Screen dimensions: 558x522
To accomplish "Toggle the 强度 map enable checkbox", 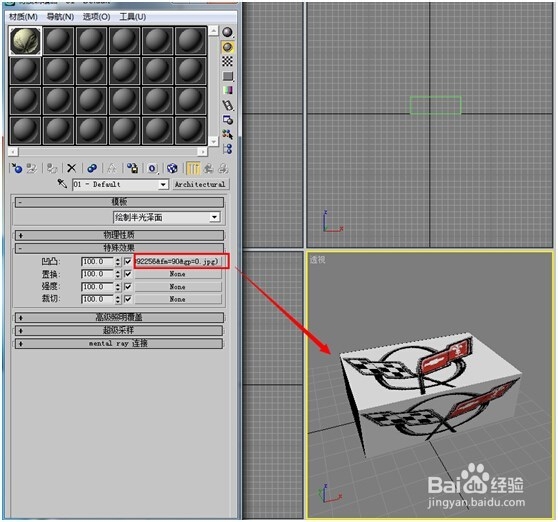I will click(x=128, y=286).
